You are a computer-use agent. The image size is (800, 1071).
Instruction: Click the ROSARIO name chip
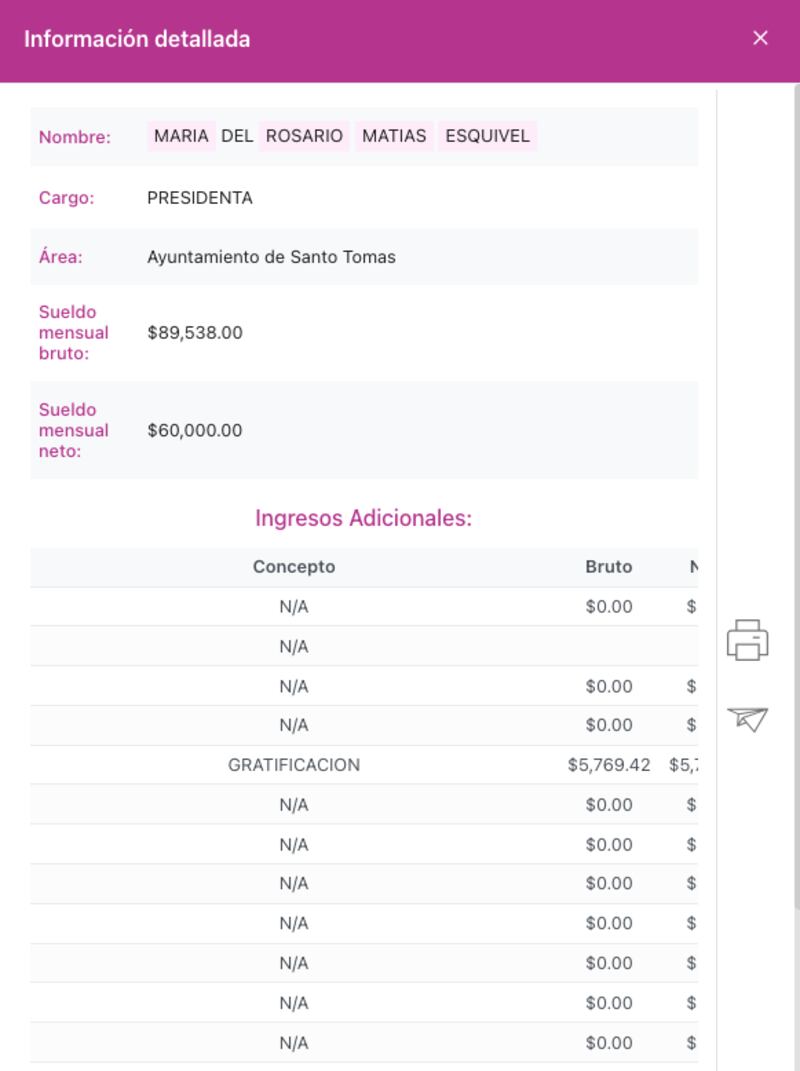[304, 136]
